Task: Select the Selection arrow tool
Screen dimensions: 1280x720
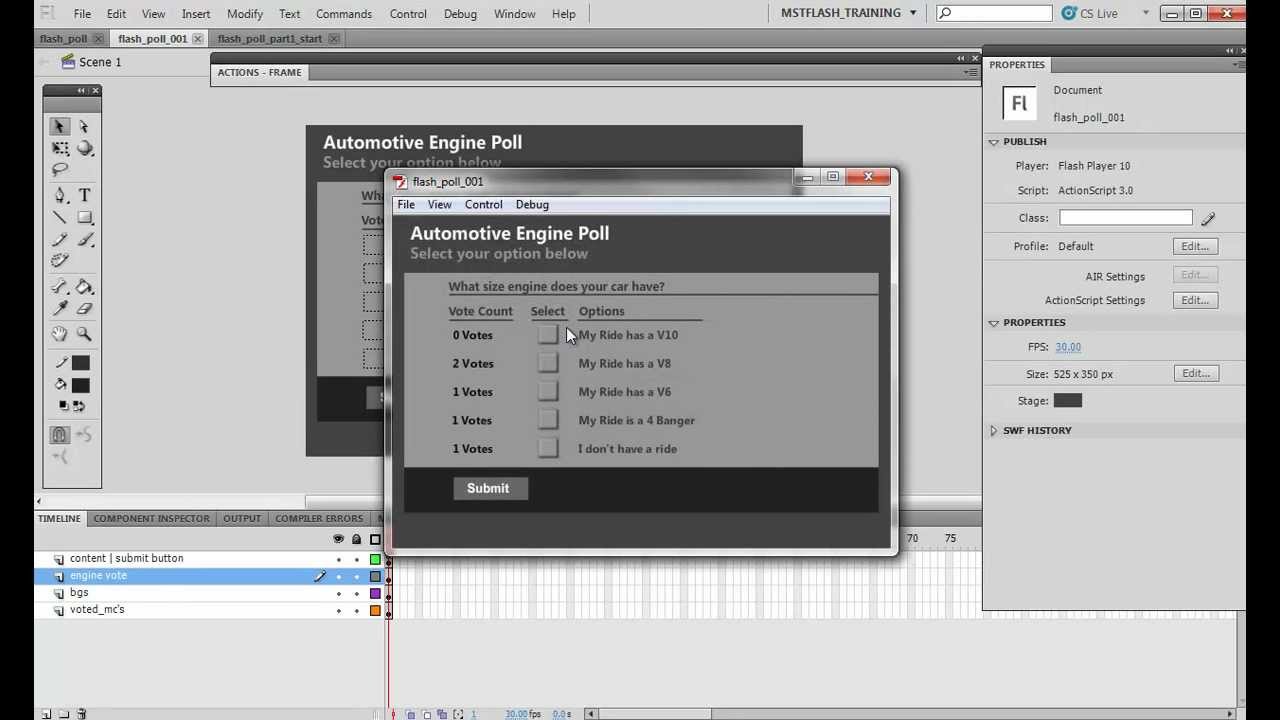Action: 60,126
